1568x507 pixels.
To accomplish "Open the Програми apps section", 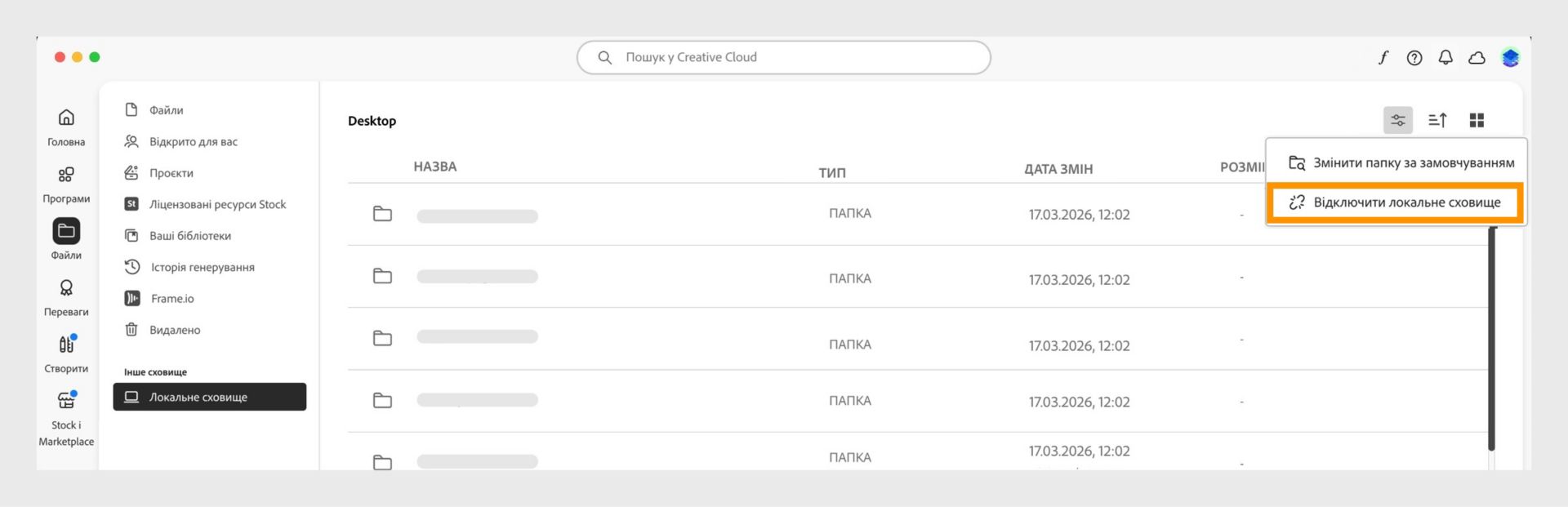I will [x=66, y=175].
